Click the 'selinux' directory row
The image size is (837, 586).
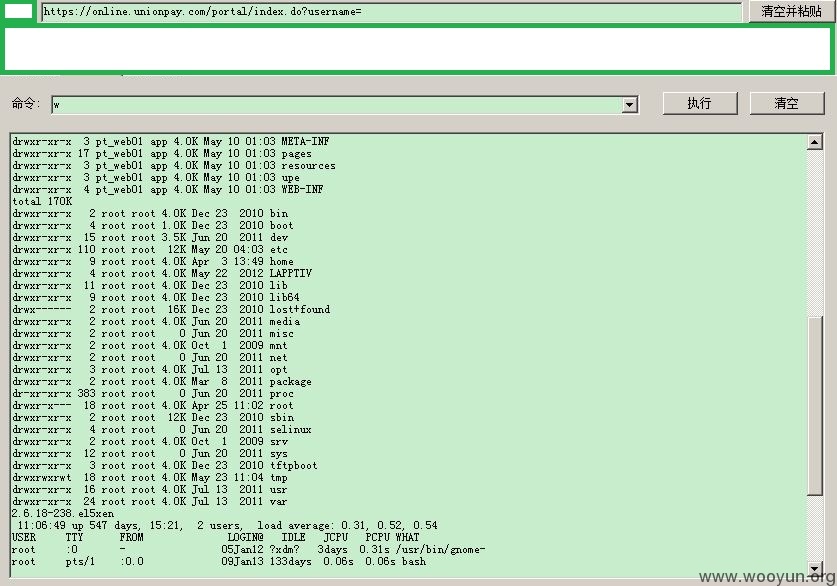tap(162, 430)
